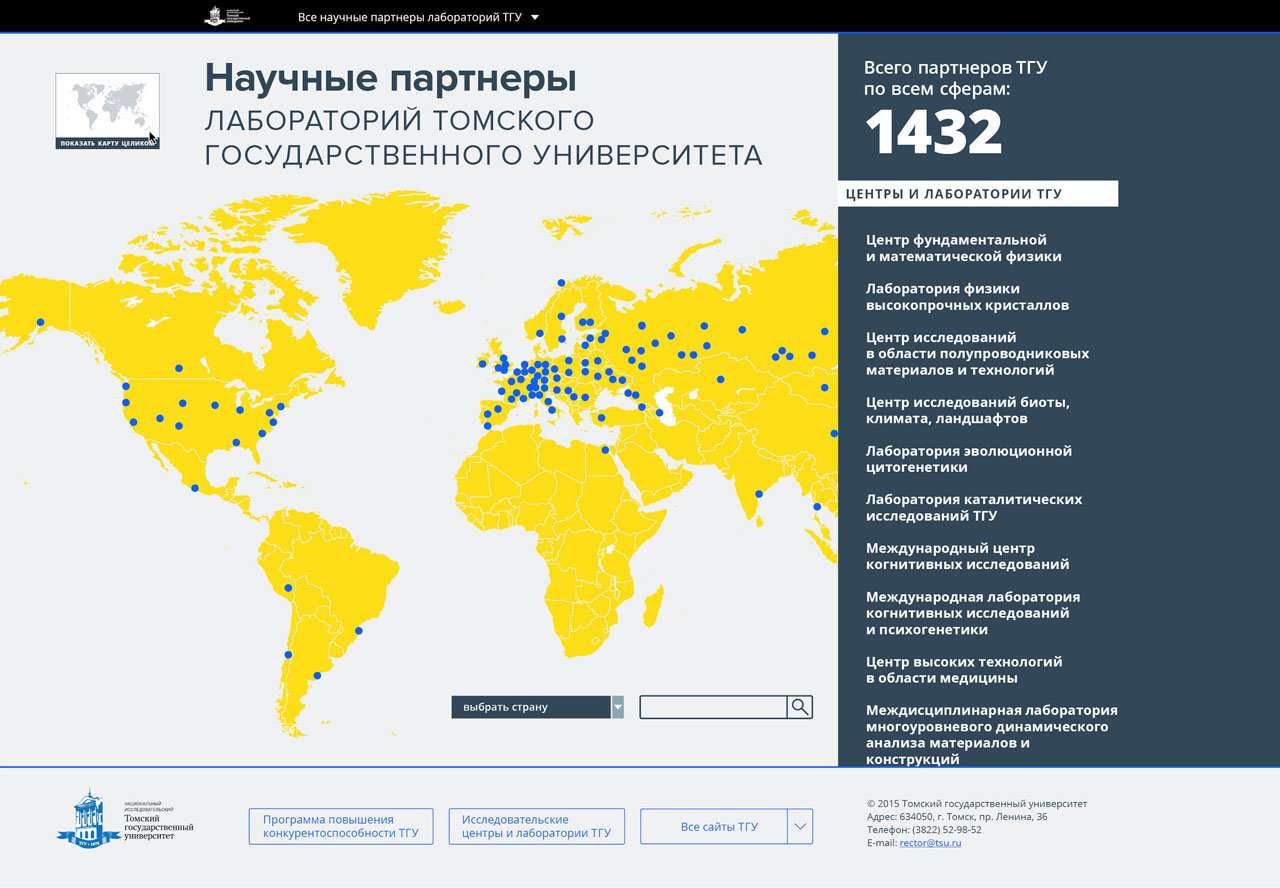Click the partner dot in Egypt

(605, 450)
